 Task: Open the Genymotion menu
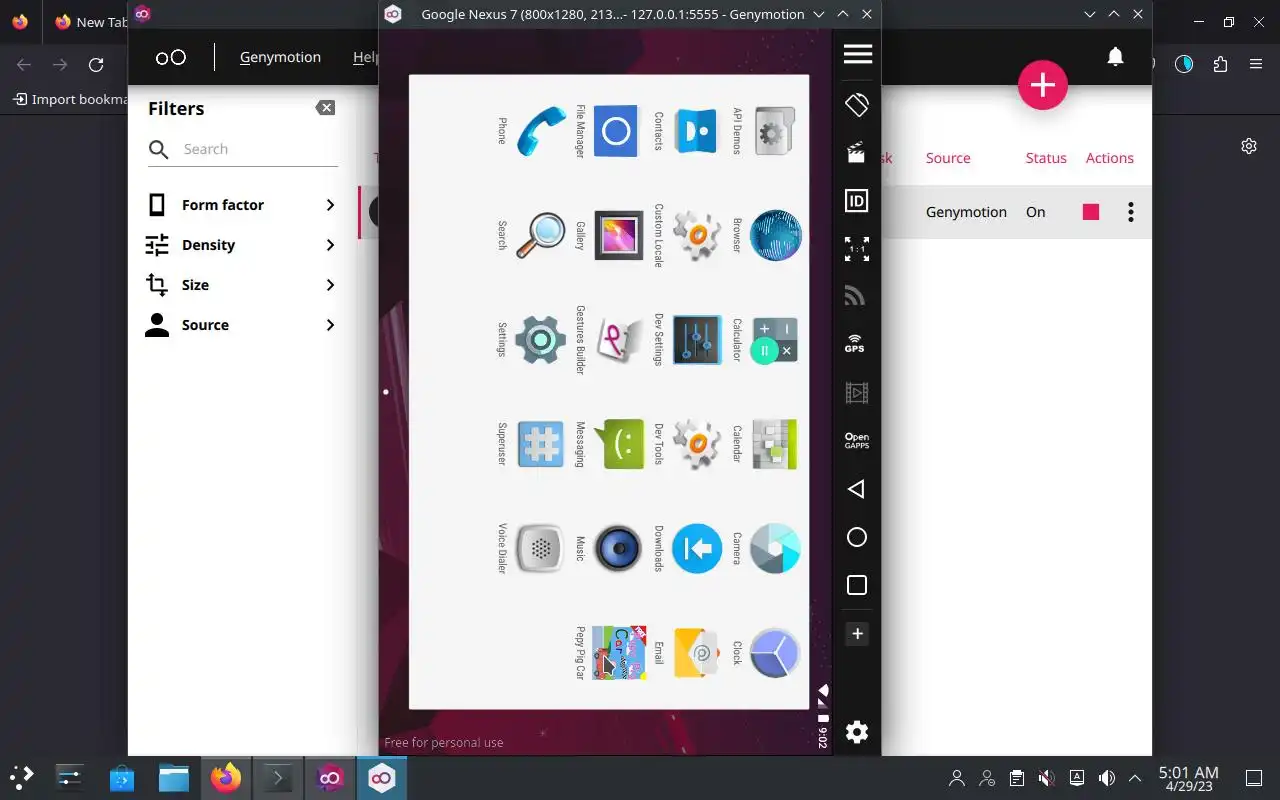point(280,57)
